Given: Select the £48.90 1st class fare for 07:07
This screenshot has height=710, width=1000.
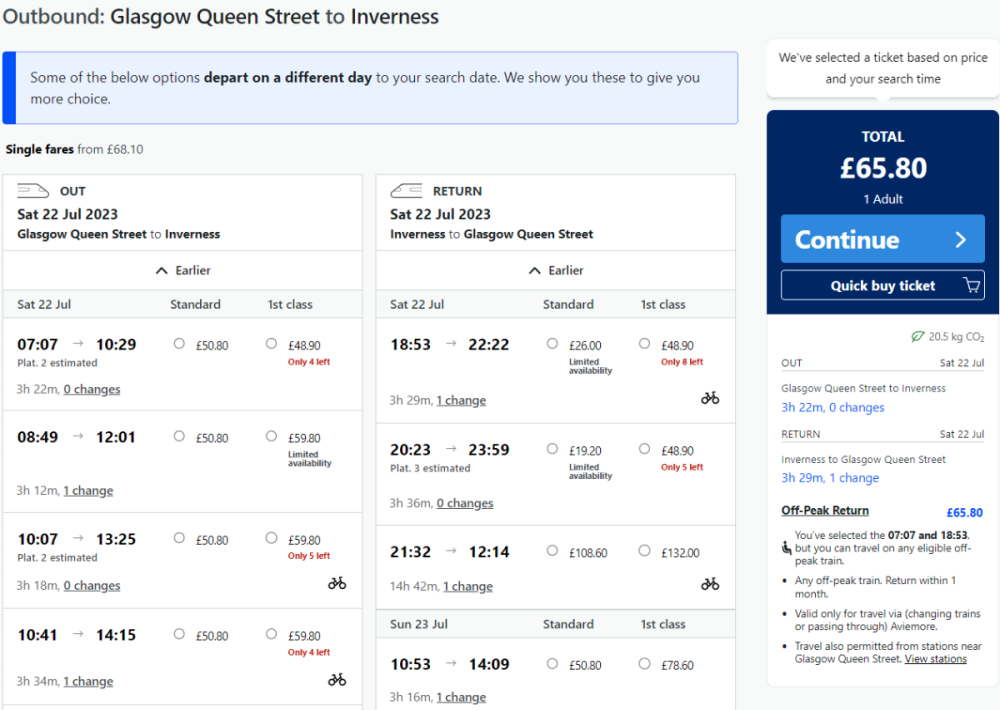Looking at the screenshot, I should tap(270, 343).
